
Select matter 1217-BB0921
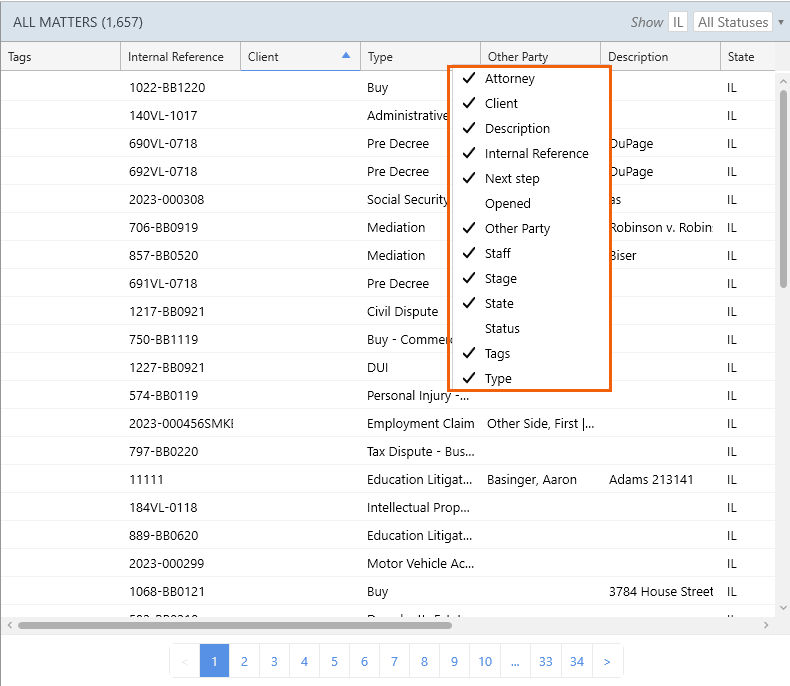coord(167,312)
